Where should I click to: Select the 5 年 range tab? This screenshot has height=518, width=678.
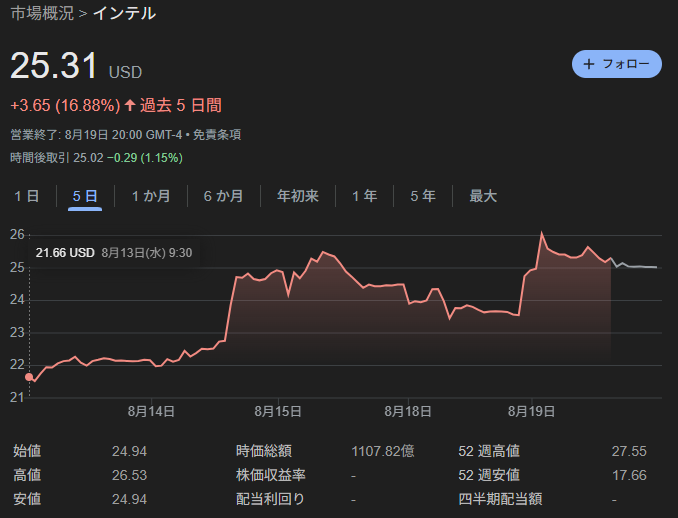tap(422, 196)
